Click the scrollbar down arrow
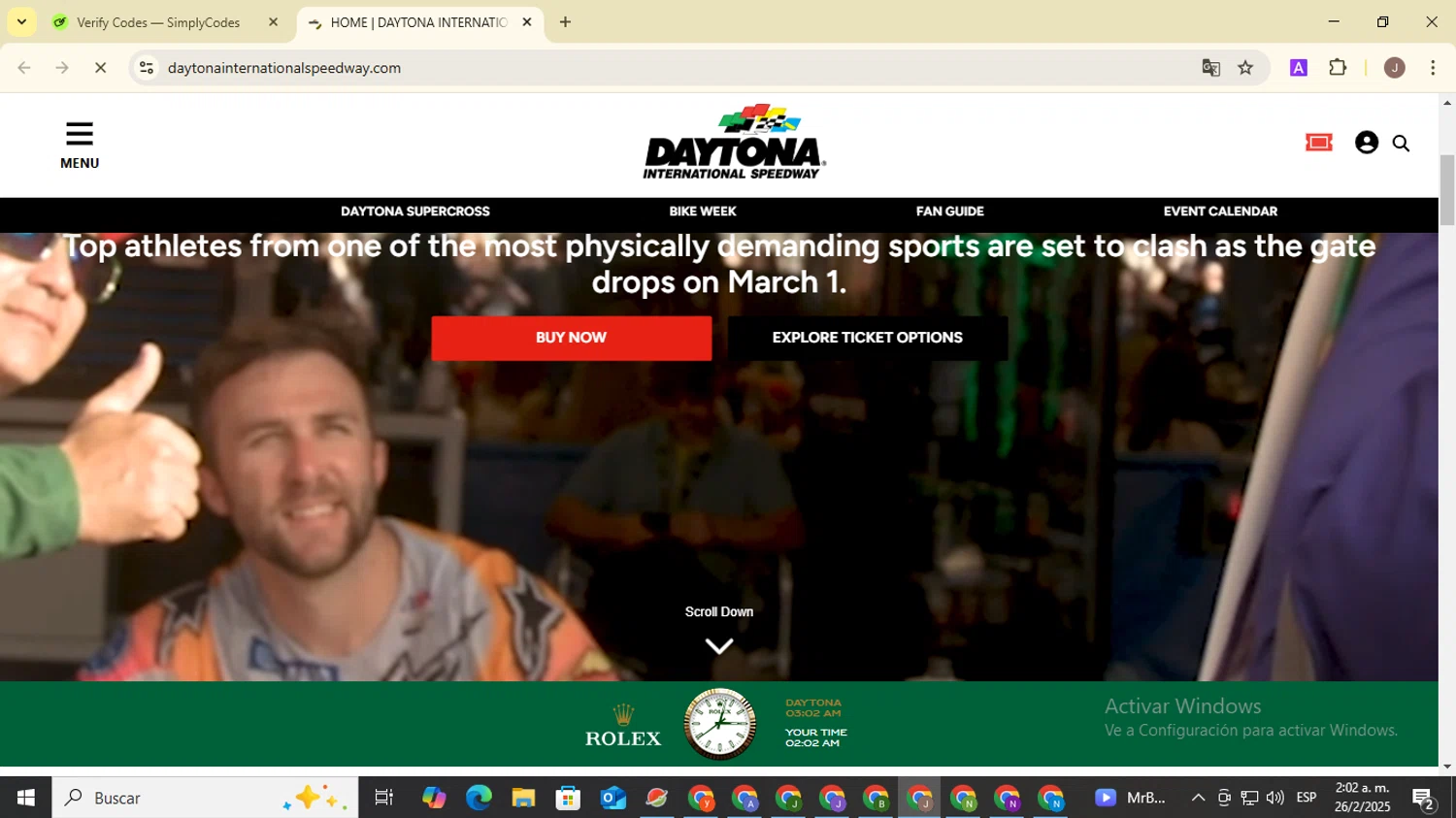Viewport: 1456px width, 818px height. (x=1447, y=766)
